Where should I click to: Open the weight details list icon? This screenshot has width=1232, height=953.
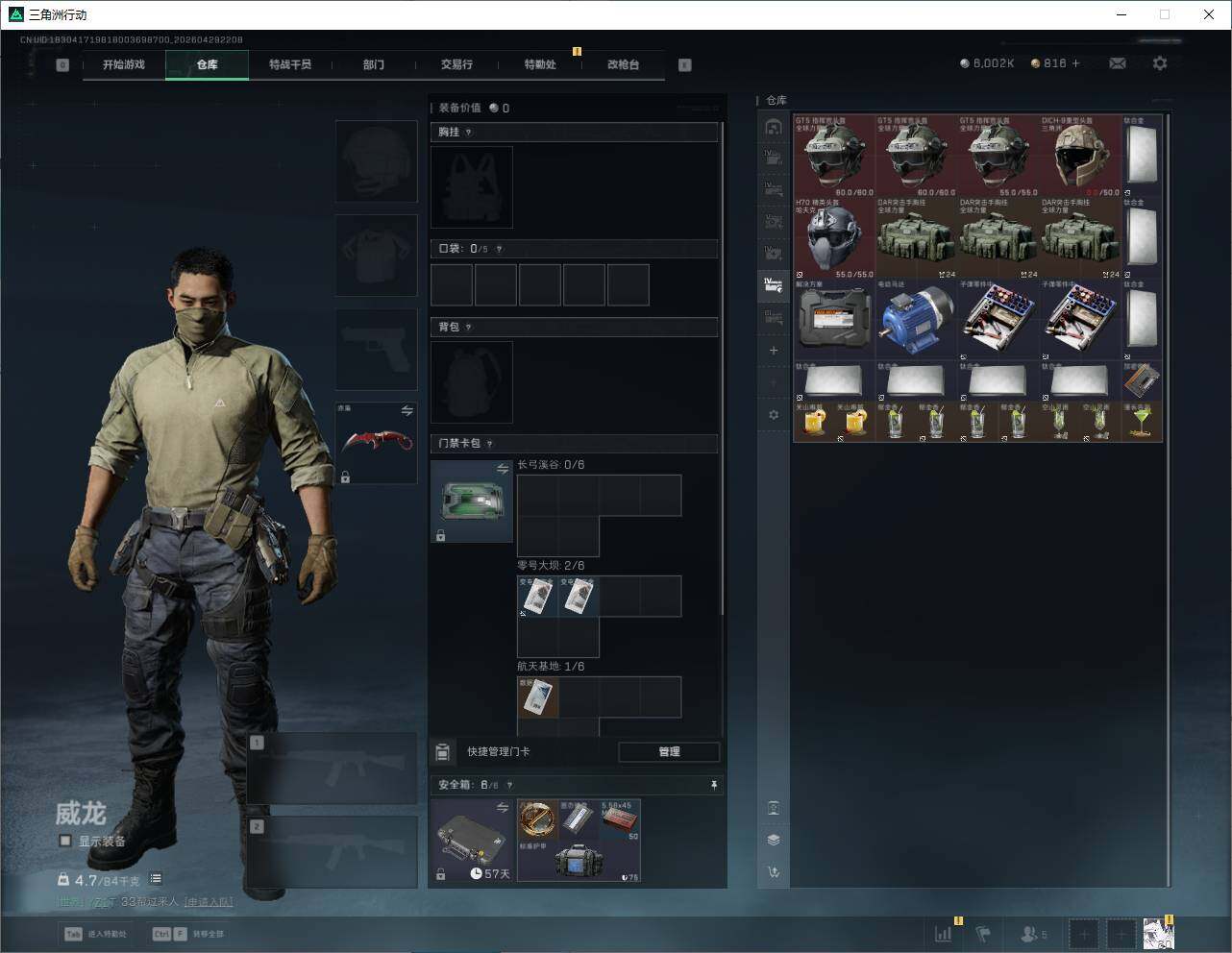click(x=156, y=879)
